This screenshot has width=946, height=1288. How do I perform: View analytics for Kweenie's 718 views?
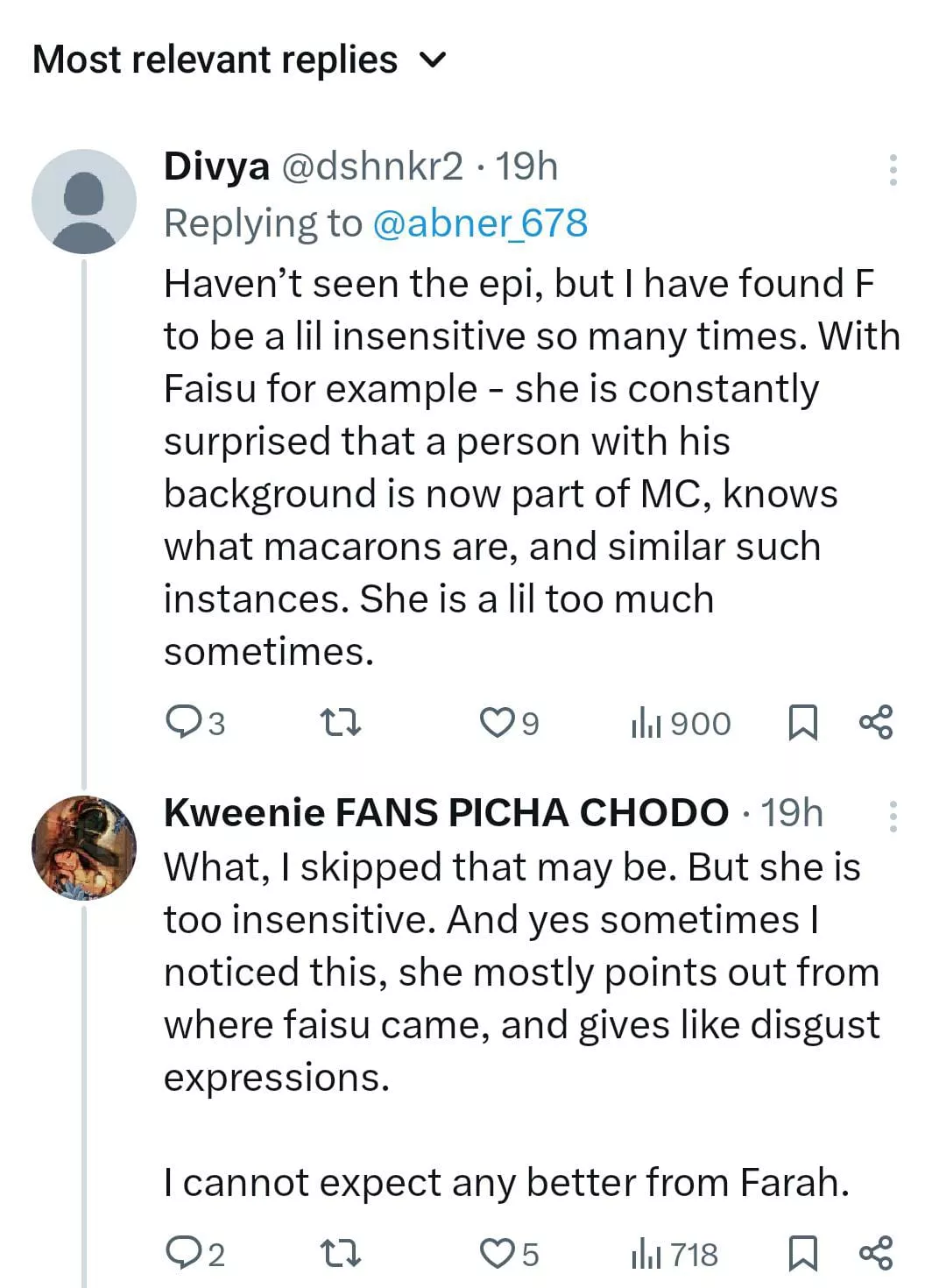tap(674, 1254)
